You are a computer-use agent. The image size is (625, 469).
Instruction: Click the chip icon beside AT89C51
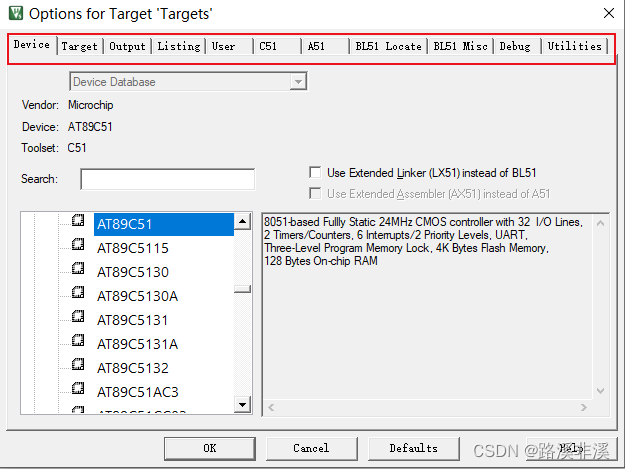pyautogui.click(x=78, y=220)
